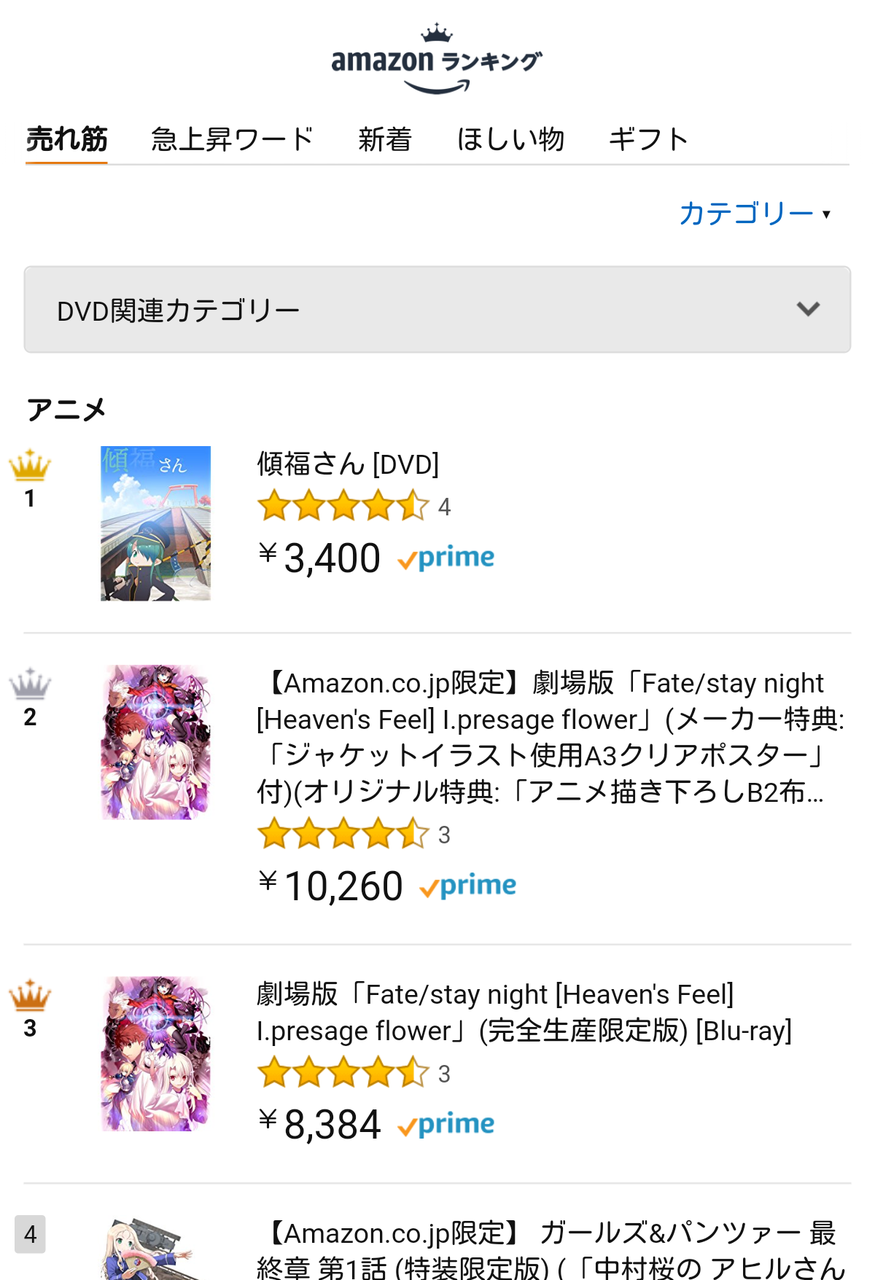Switch to the 新着 tab
The image size is (875, 1280).
[x=385, y=139]
